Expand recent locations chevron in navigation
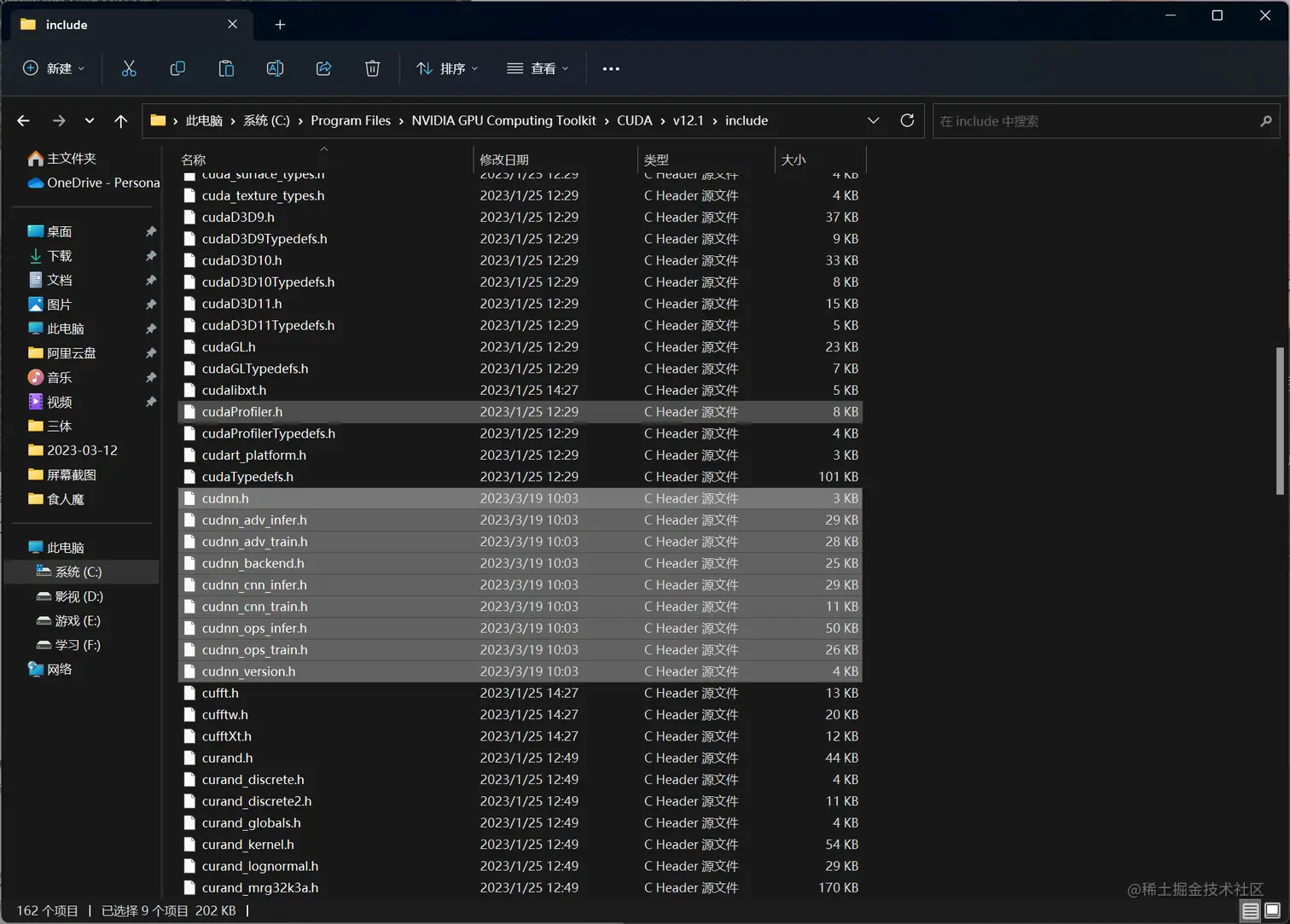This screenshot has width=1290, height=924. (x=90, y=121)
